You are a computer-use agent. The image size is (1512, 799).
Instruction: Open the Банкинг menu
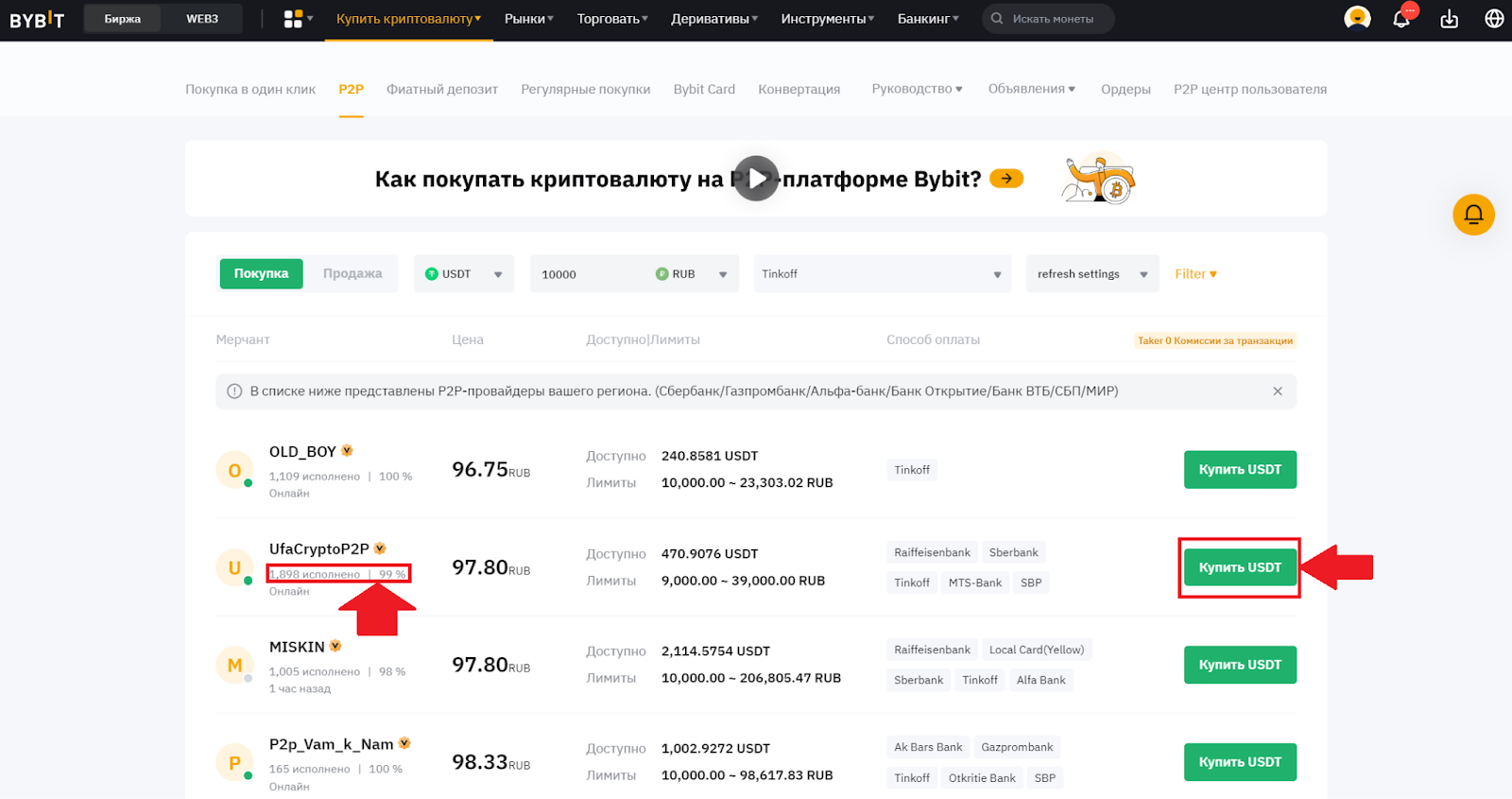click(928, 19)
